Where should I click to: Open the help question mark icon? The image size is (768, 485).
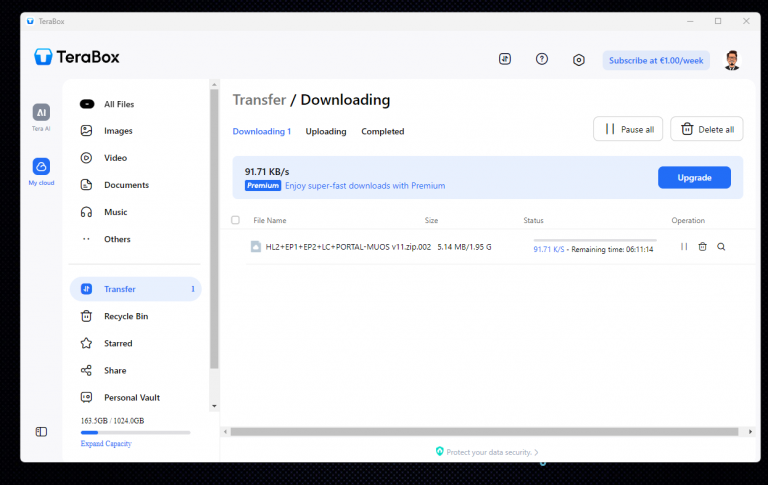[542, 59]
